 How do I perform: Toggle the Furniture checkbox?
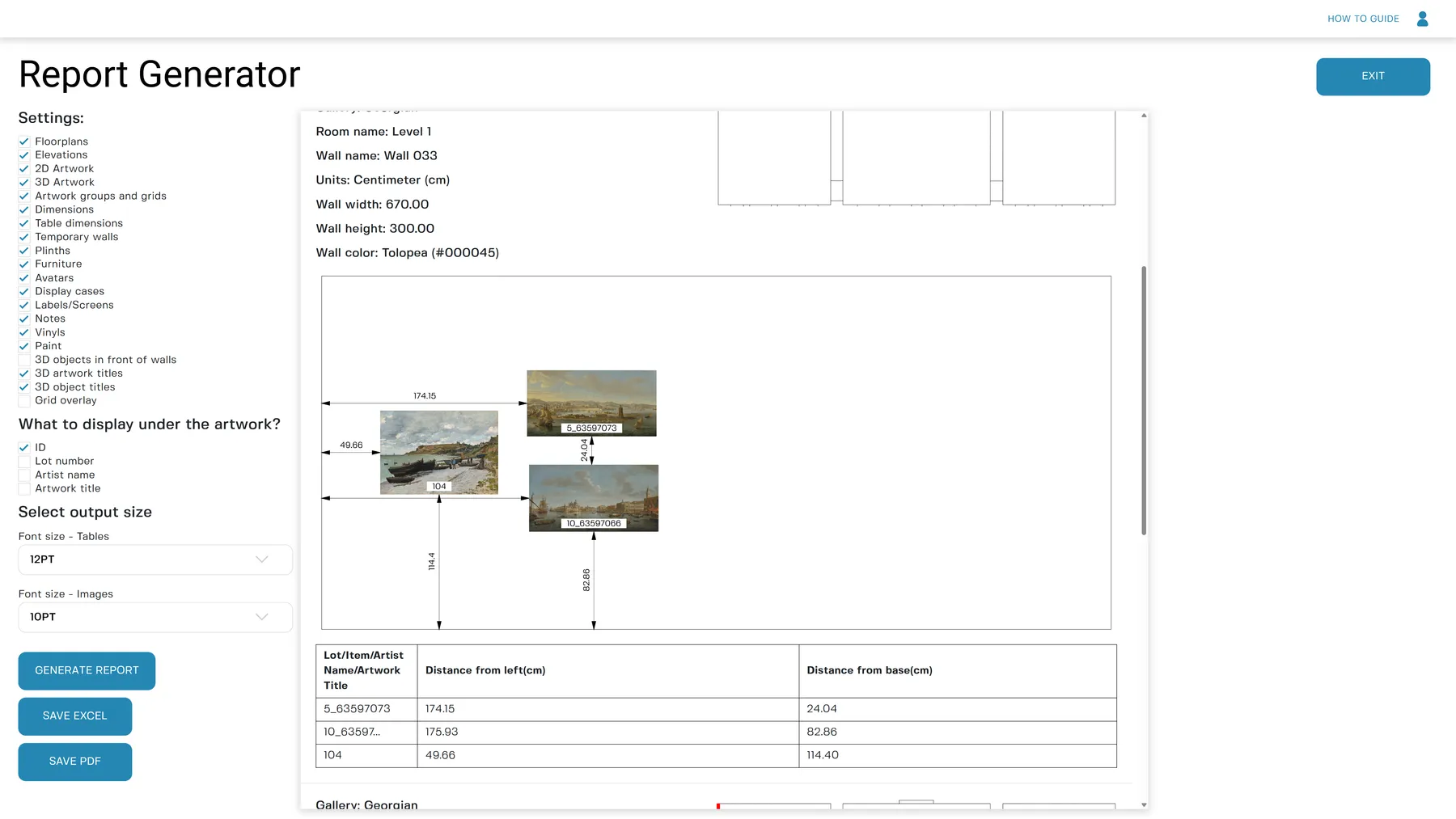click(x=24, y=264)
